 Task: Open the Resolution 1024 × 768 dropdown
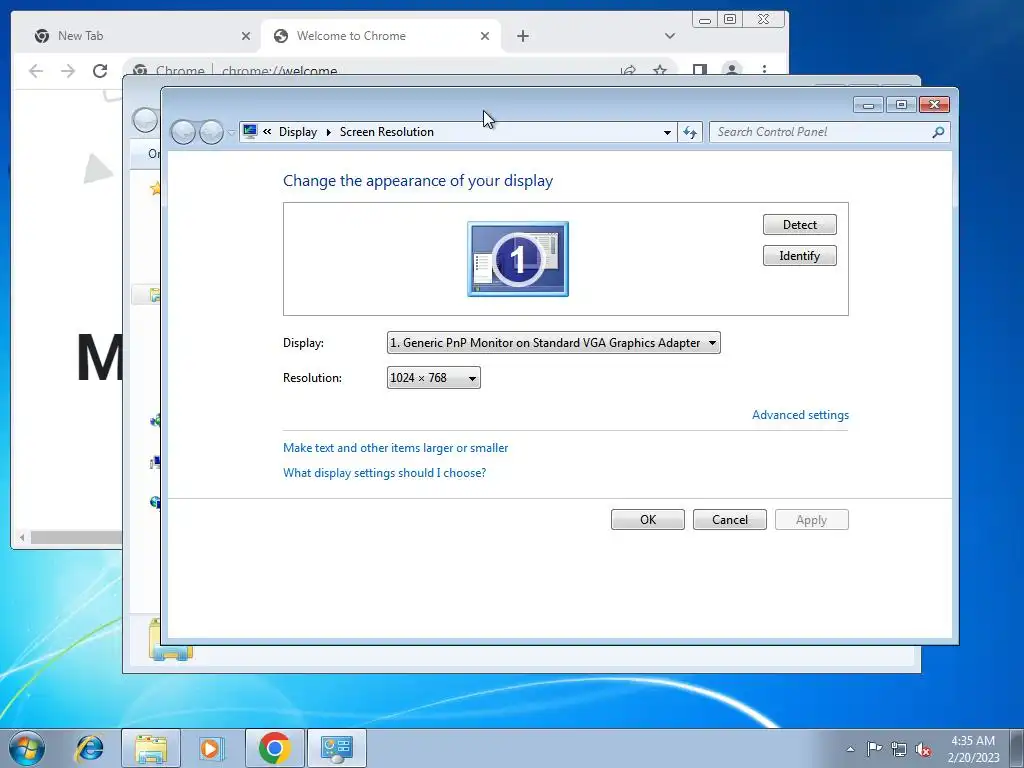[x=433, y=377]
